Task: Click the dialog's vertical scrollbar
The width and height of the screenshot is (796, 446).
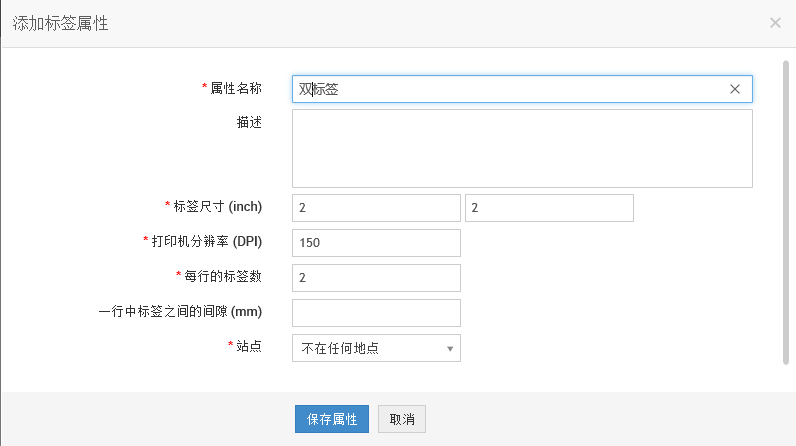Action: pyautogui.click(x=785, y=210)
